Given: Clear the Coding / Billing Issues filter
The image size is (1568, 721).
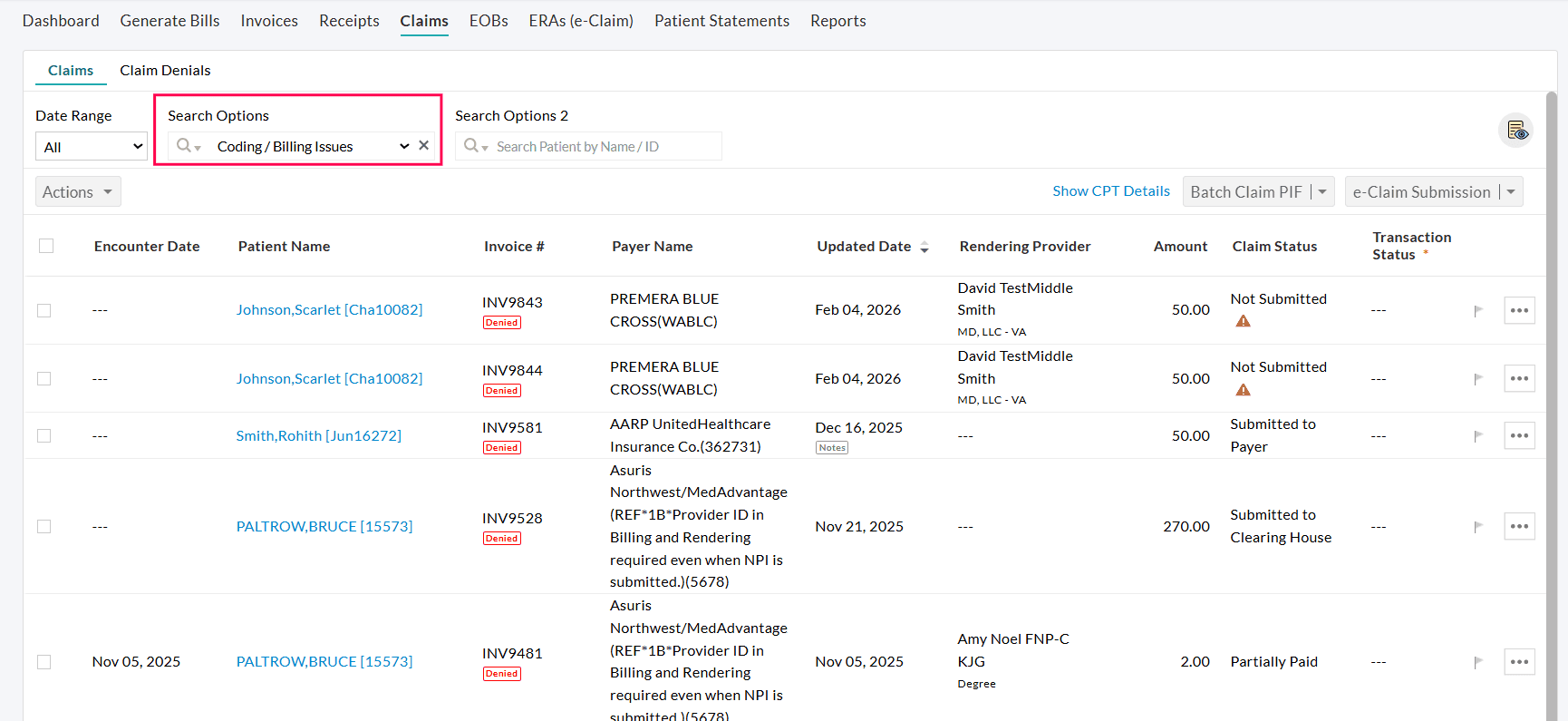Looking at the screenshot, I should (x=423, y=145).
